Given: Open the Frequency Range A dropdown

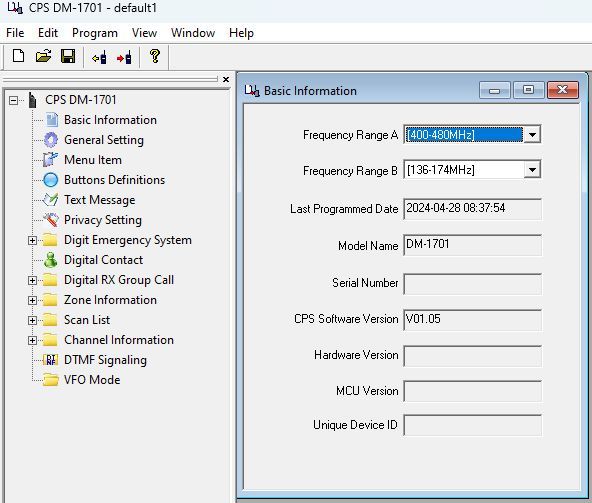Looking at the screenshot, I should coord(532,134).
